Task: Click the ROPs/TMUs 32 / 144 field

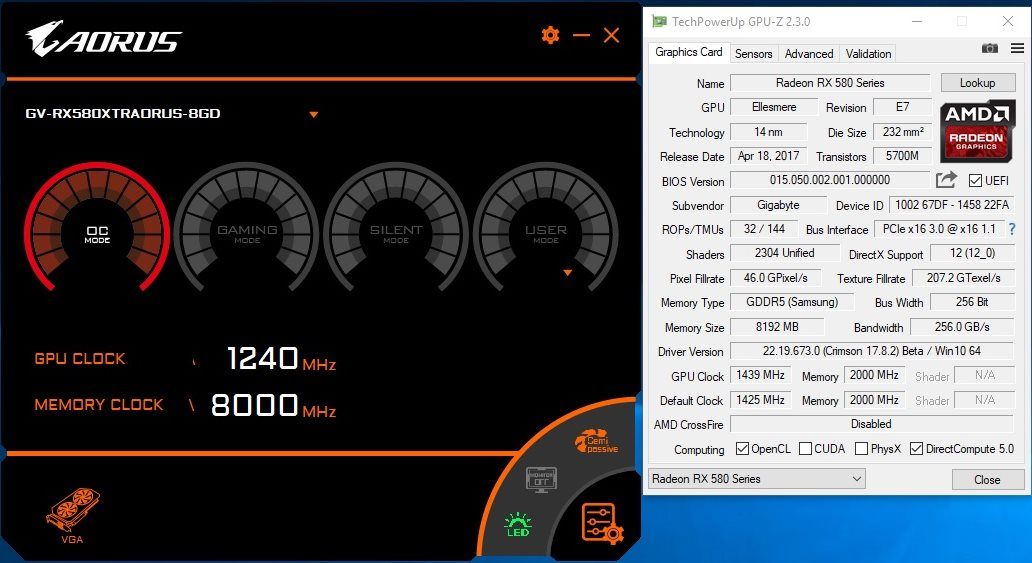Action: click(x=764, y=229)
